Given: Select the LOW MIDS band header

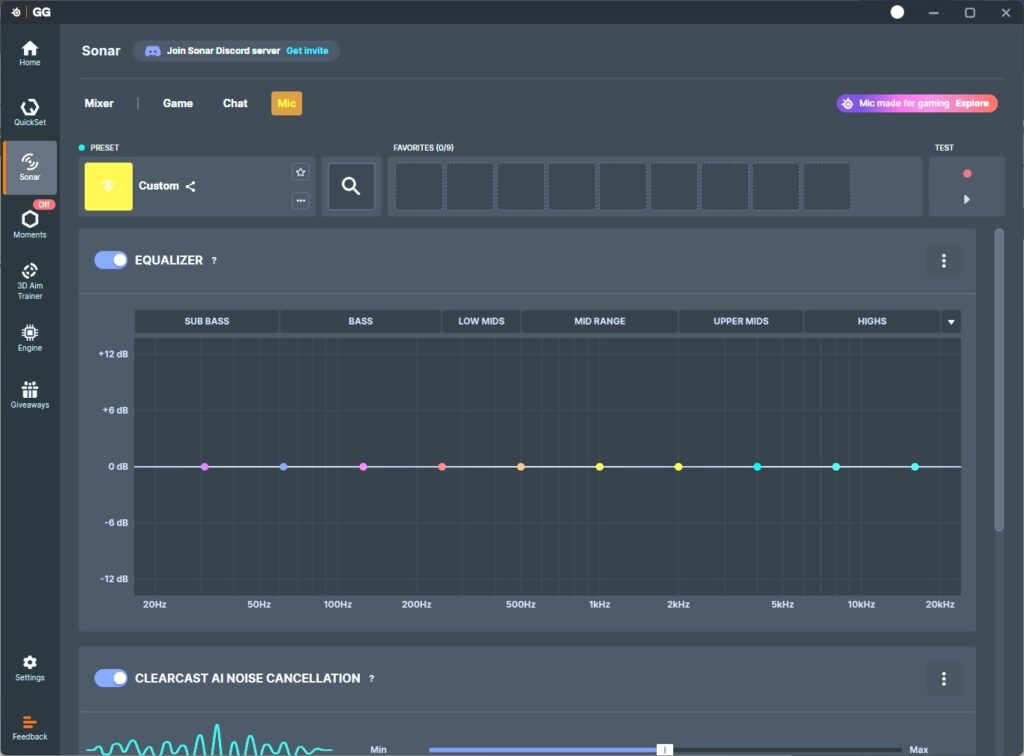Looking at the screenshot, I should coord(481,321).
